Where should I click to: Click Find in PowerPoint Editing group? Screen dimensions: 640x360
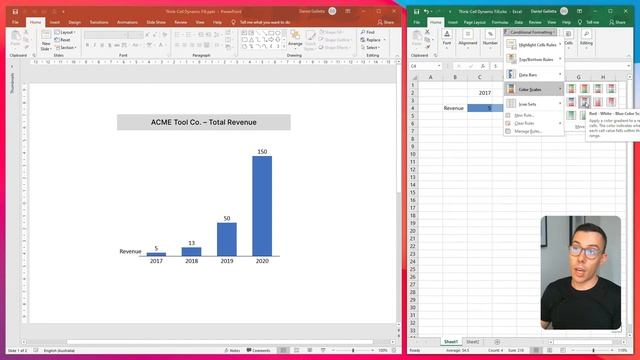pos(368,32)
